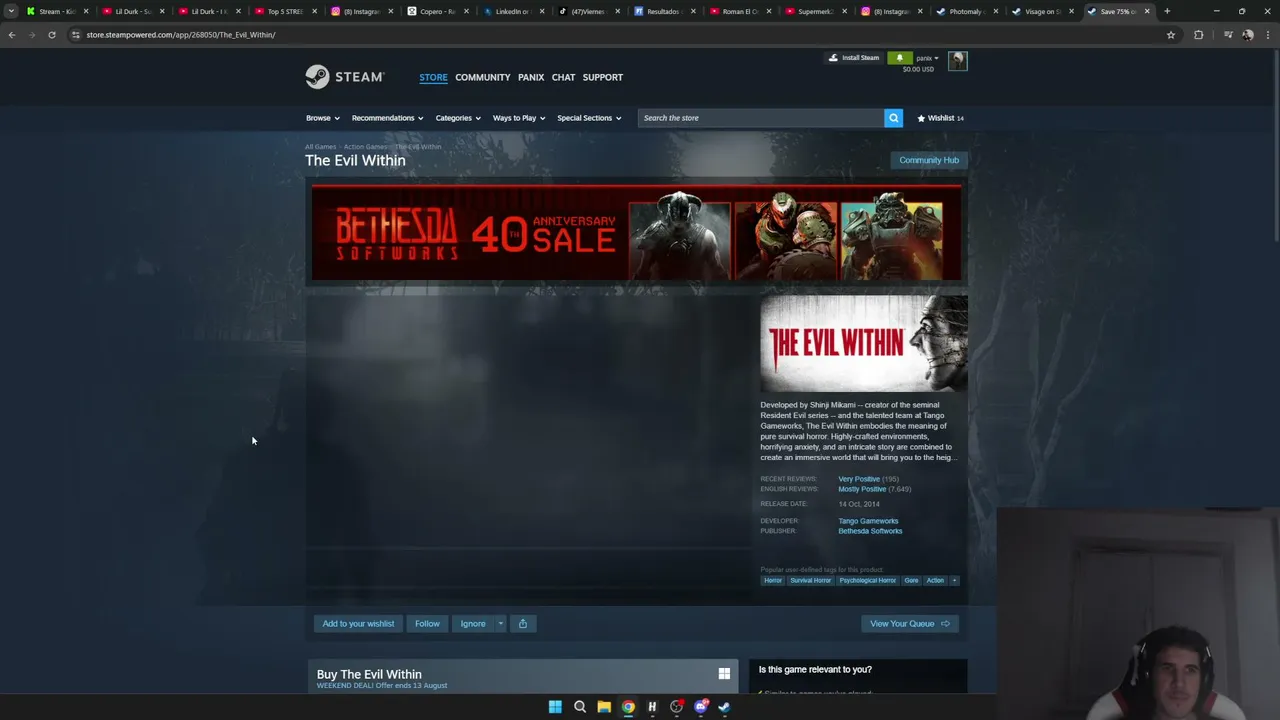Switch to the LinkedIn browser tab
Viewport: 1280px width, 720px height.
click(x=513, y=11)
